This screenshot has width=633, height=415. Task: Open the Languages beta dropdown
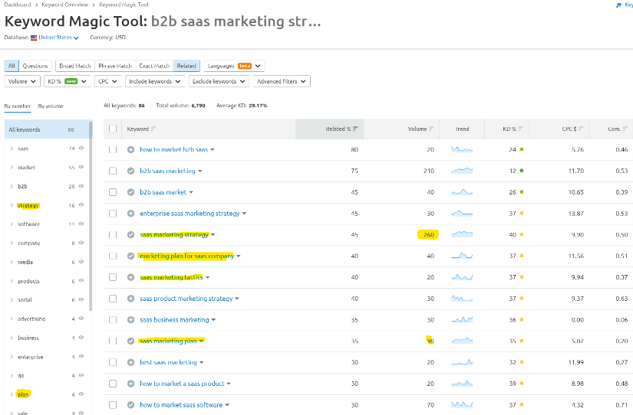pyautogui.click(x=234, y=66)
